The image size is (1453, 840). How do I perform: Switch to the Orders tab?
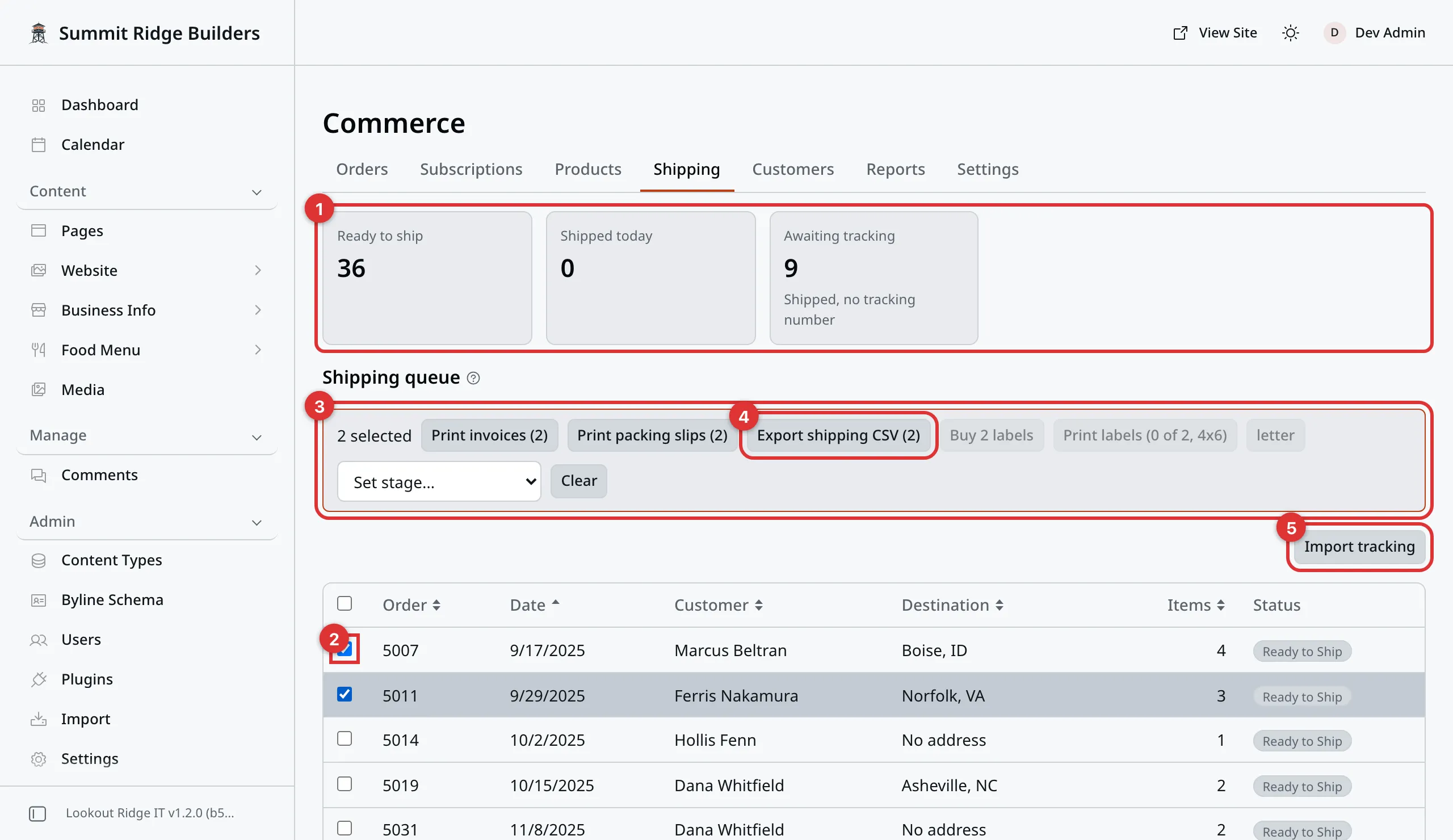(x=362, y=169)
